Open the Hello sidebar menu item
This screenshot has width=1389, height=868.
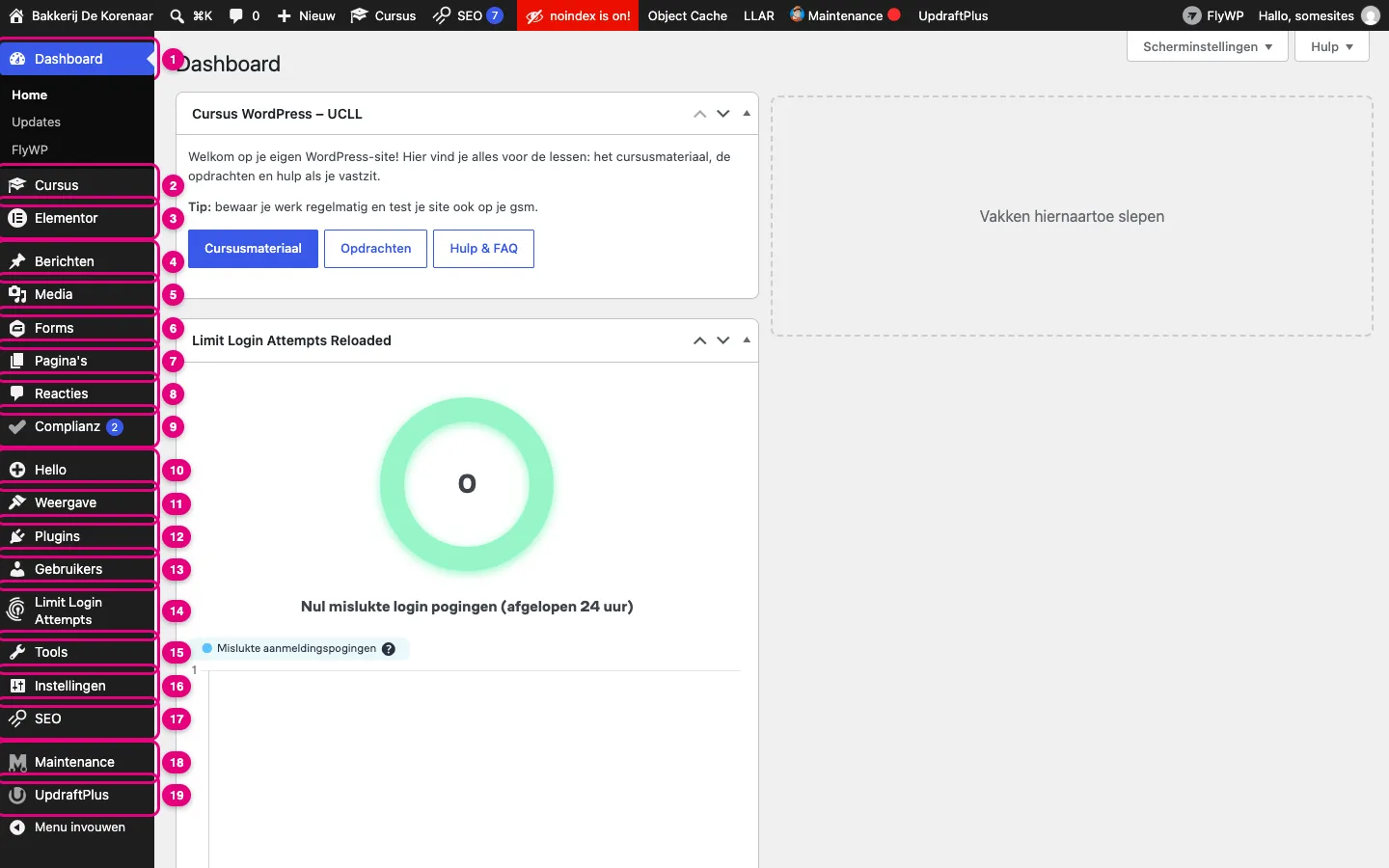[77, 470]
